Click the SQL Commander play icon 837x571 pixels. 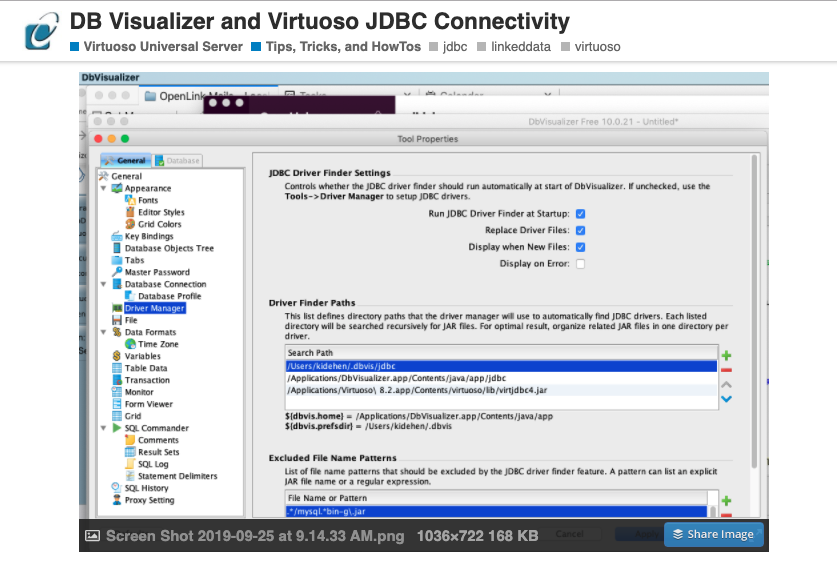pyautogui.click(x=117, y=428)
